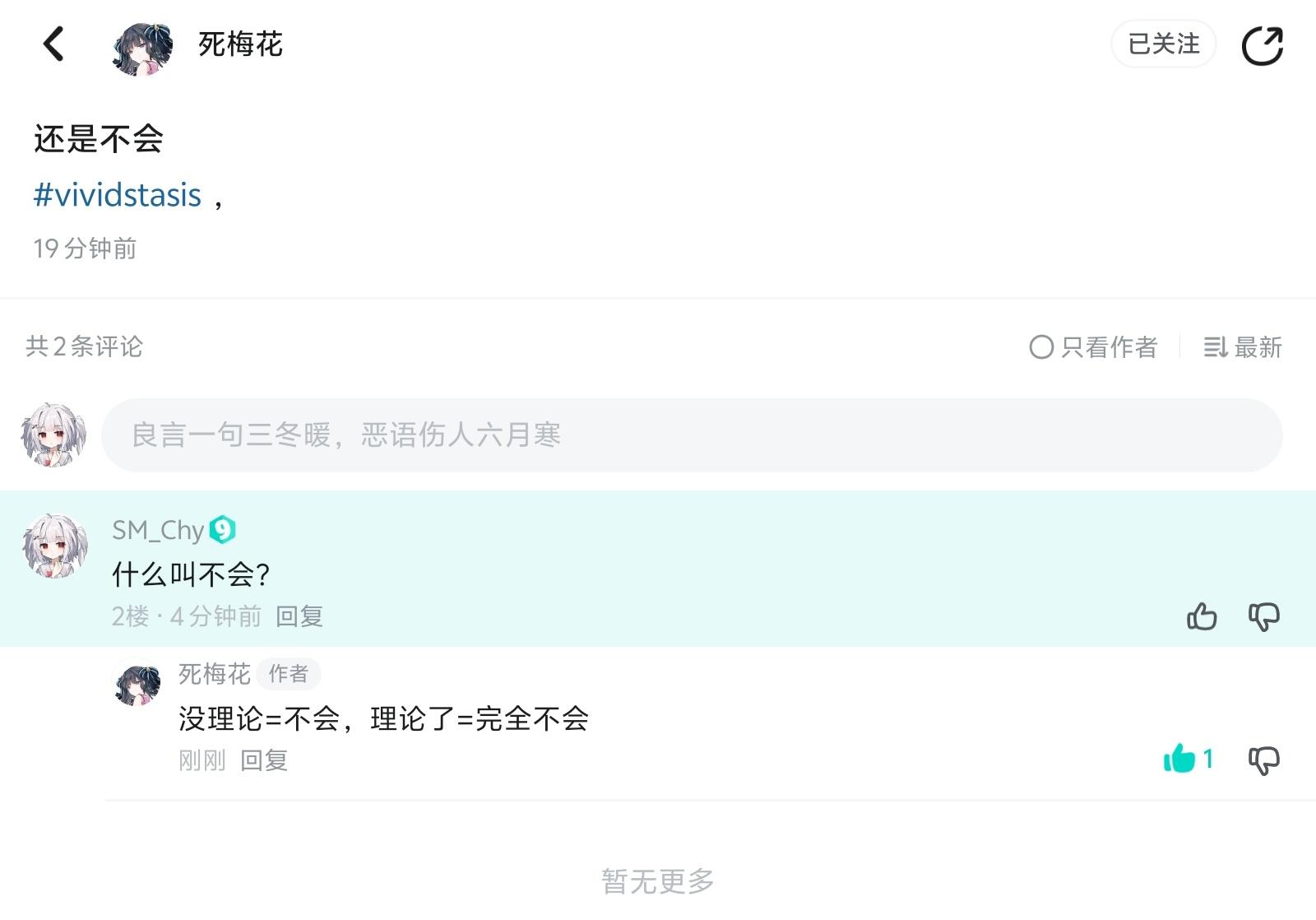Focus the comment input field
The height and width of the screenshot is (920, 1316).
point(691,435)
